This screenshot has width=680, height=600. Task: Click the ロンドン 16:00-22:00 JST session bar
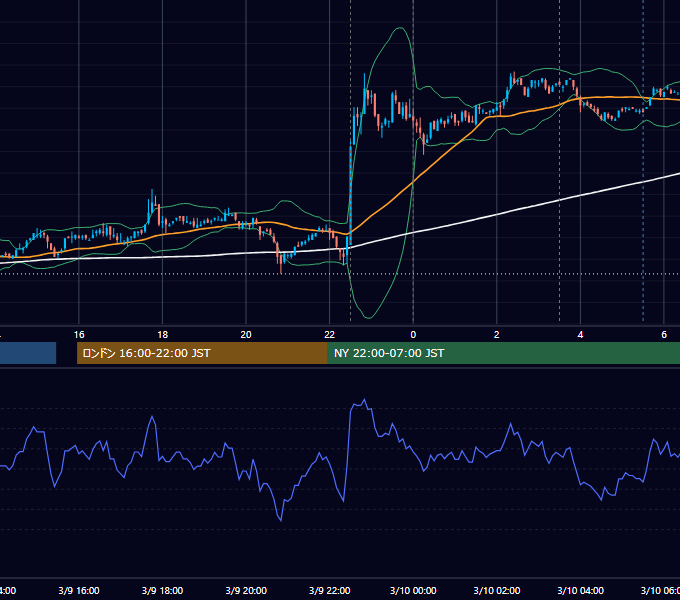[x=202, y=353]
